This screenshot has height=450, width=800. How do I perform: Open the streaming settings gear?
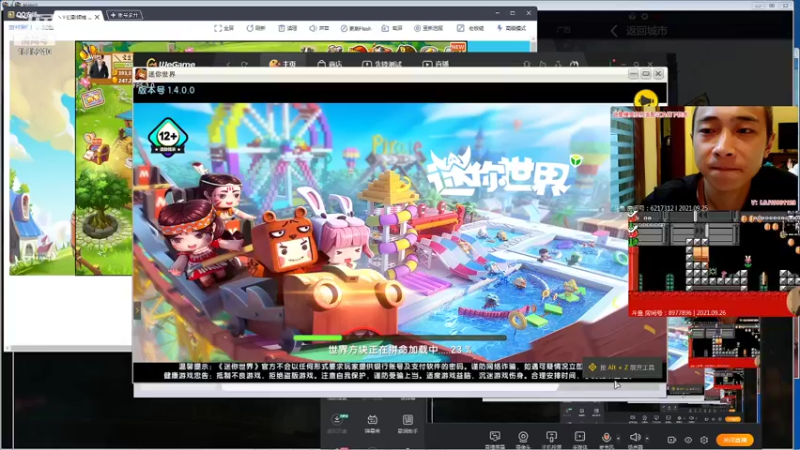[704, 440]
